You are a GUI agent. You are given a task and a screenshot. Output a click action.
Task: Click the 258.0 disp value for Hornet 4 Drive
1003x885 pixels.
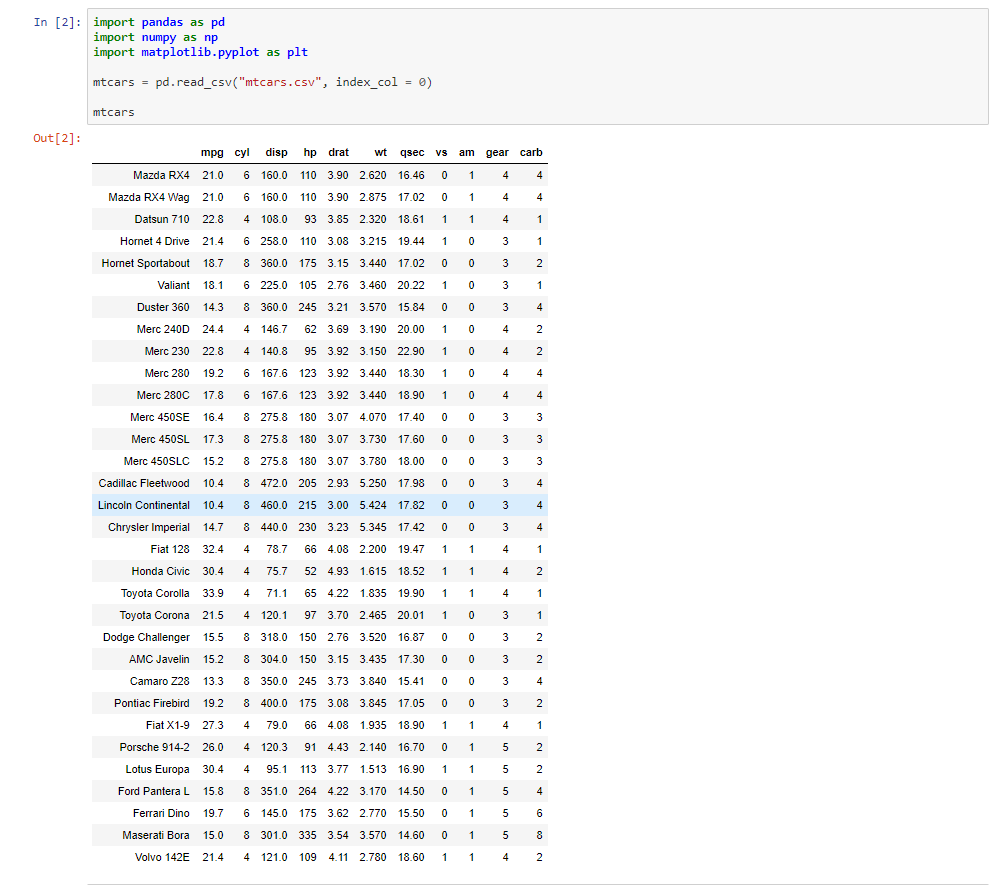[274, 241]
